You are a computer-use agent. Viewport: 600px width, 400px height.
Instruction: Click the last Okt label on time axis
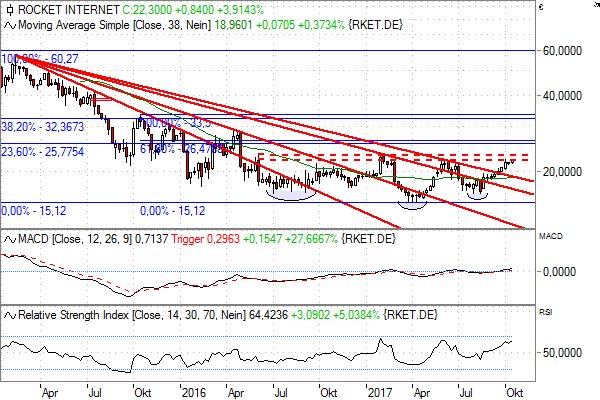tap(515, 393)
